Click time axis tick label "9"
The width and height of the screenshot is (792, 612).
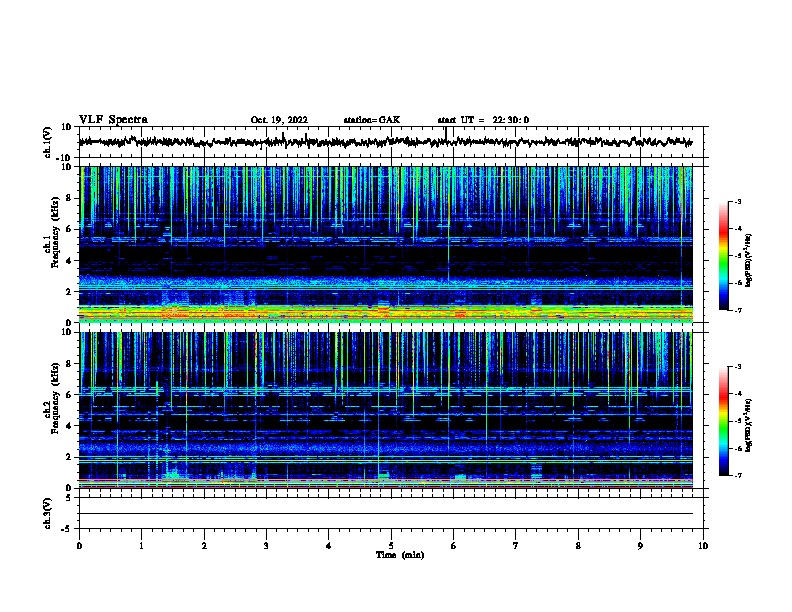pos(640,546)
